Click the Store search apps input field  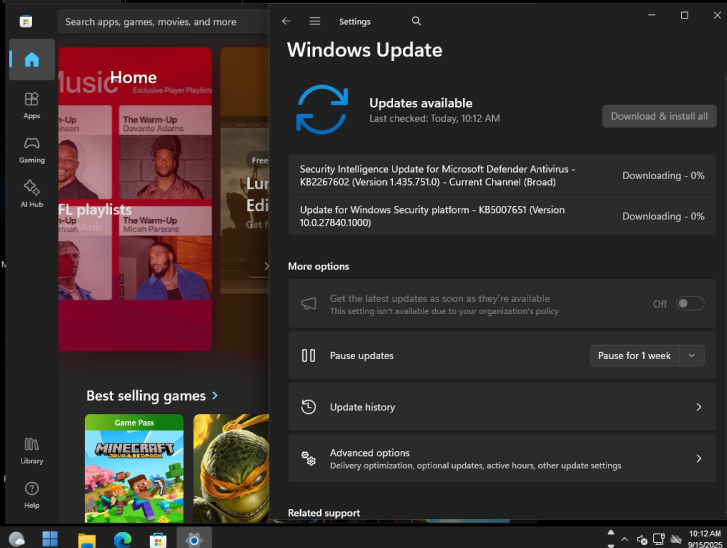tap(163, 22)
